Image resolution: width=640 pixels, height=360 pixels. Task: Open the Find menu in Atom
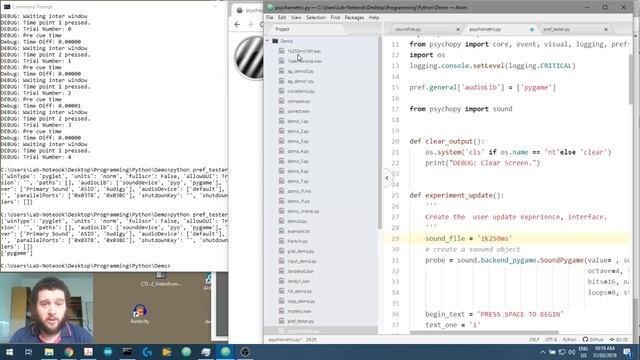(335, 18)
